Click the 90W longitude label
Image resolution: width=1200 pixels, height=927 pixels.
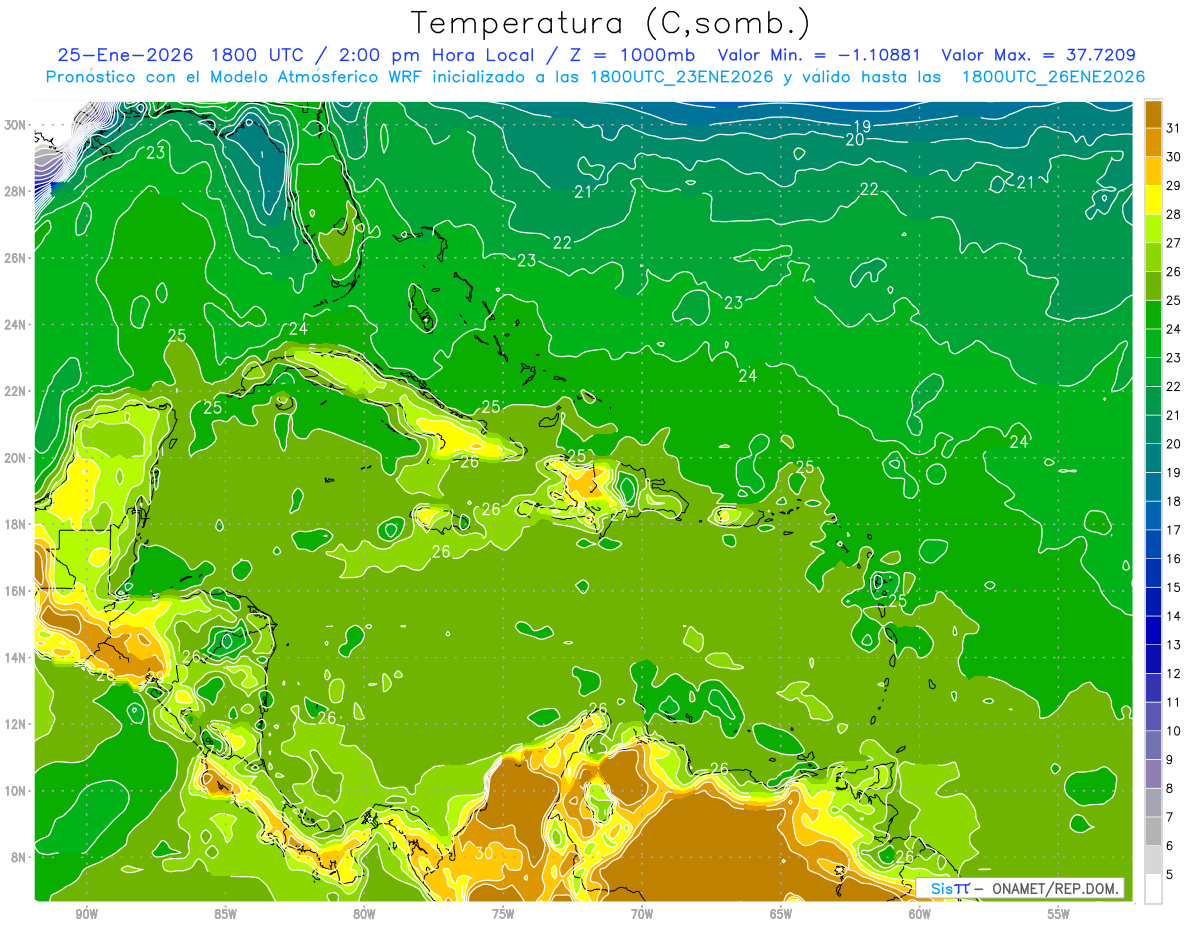click(x=86, y=914)
